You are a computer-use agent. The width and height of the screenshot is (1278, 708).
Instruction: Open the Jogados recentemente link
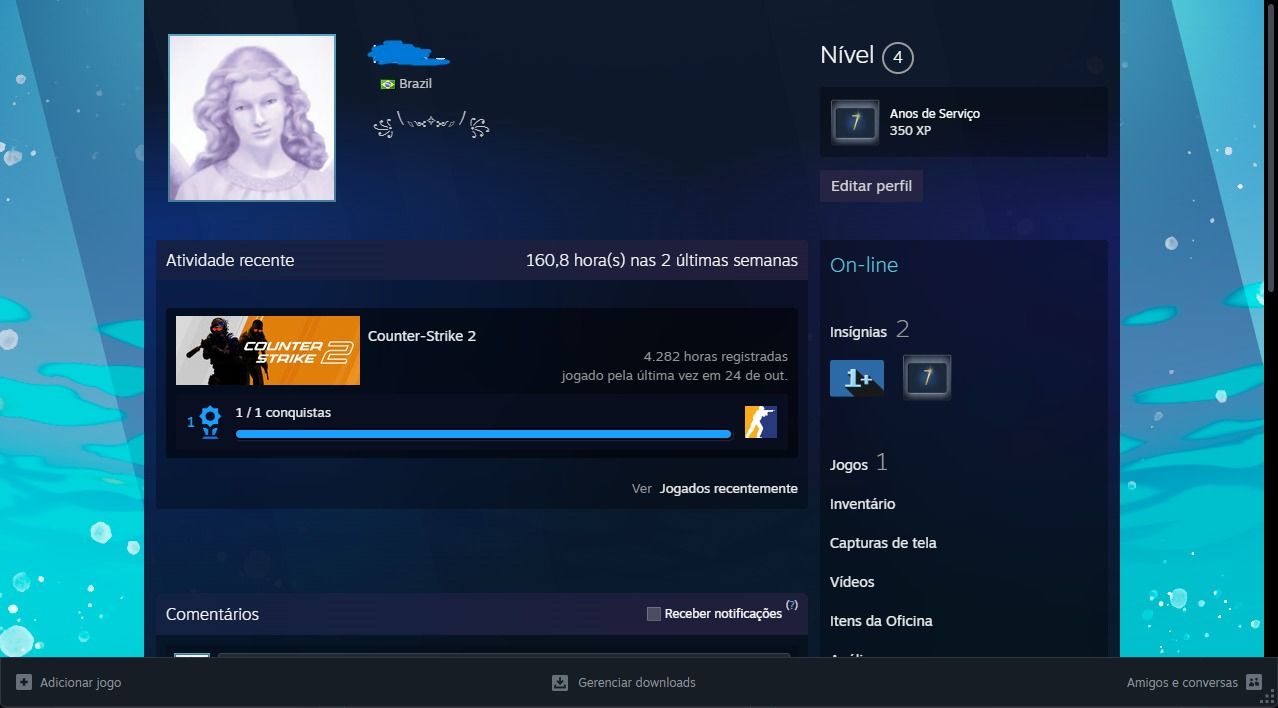pyautogui.click(x=728, y=489)
